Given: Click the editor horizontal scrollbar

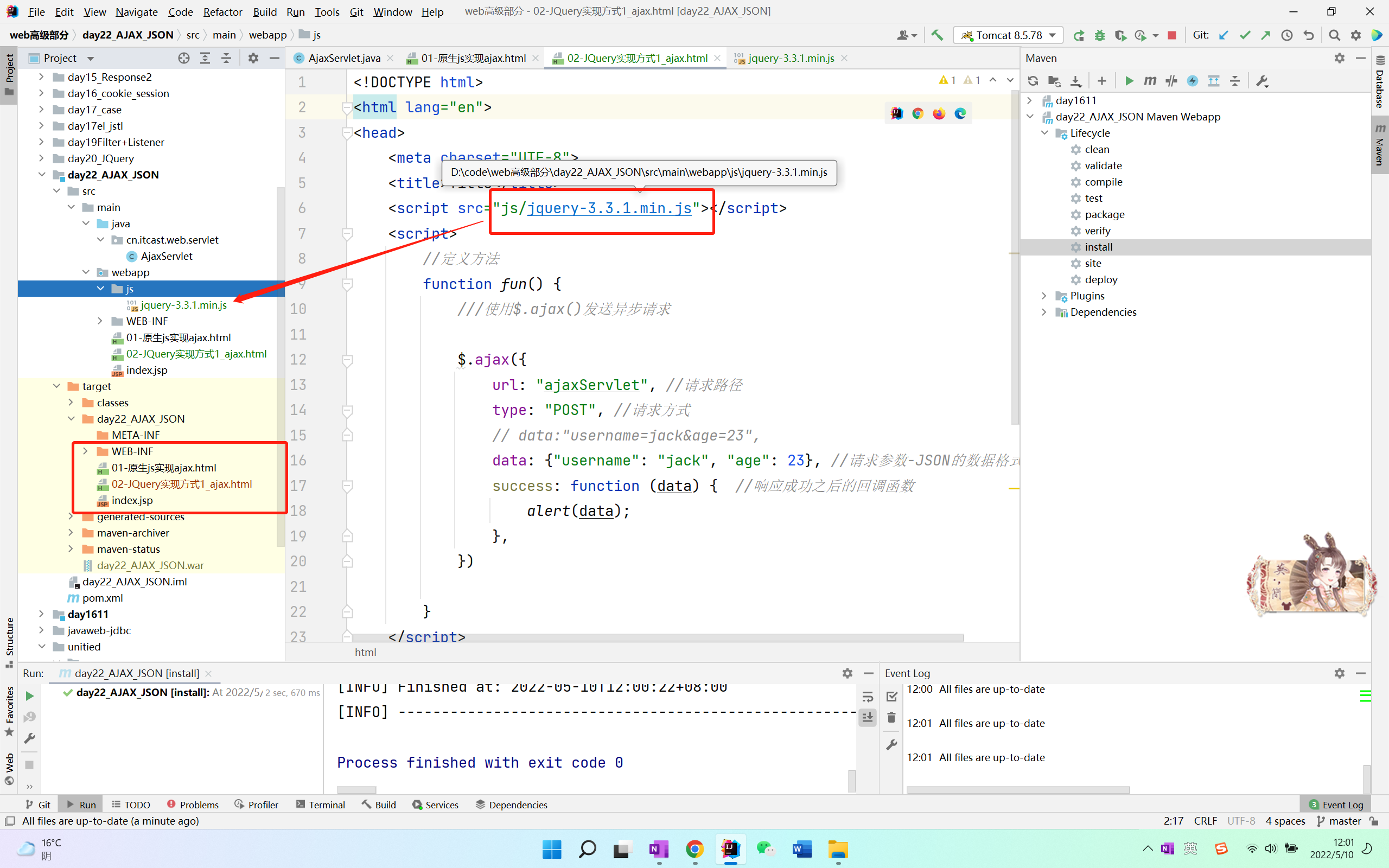Looking at the screenshot, I should [658, 638].
